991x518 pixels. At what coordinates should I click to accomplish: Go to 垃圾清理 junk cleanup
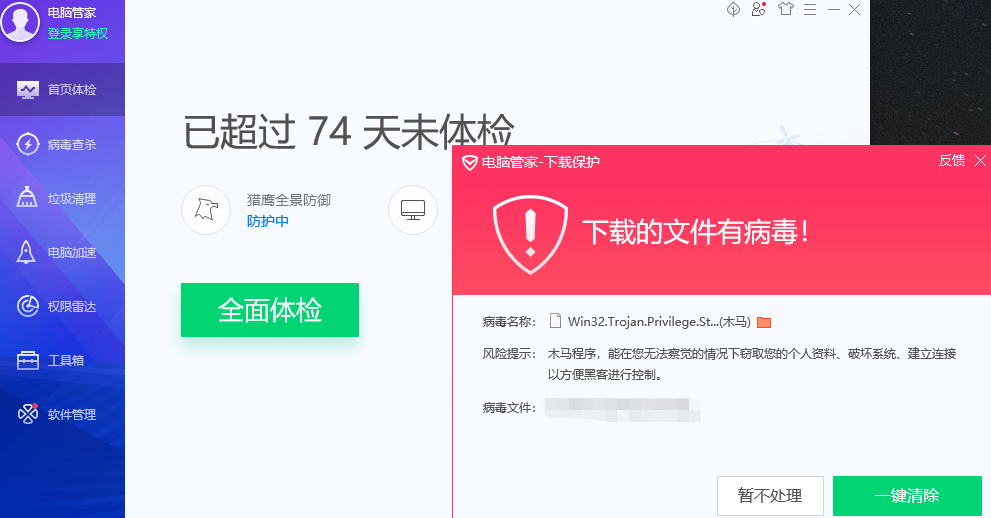point(63,198)
